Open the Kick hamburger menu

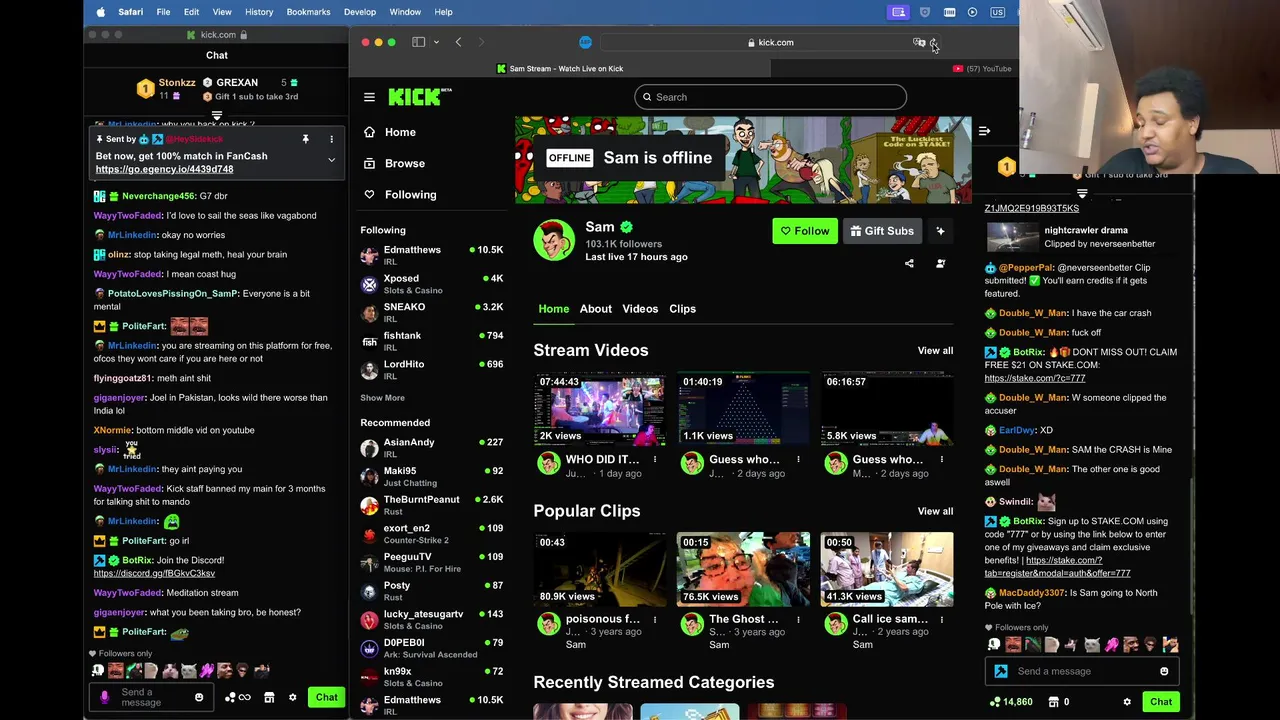point(369,97)
